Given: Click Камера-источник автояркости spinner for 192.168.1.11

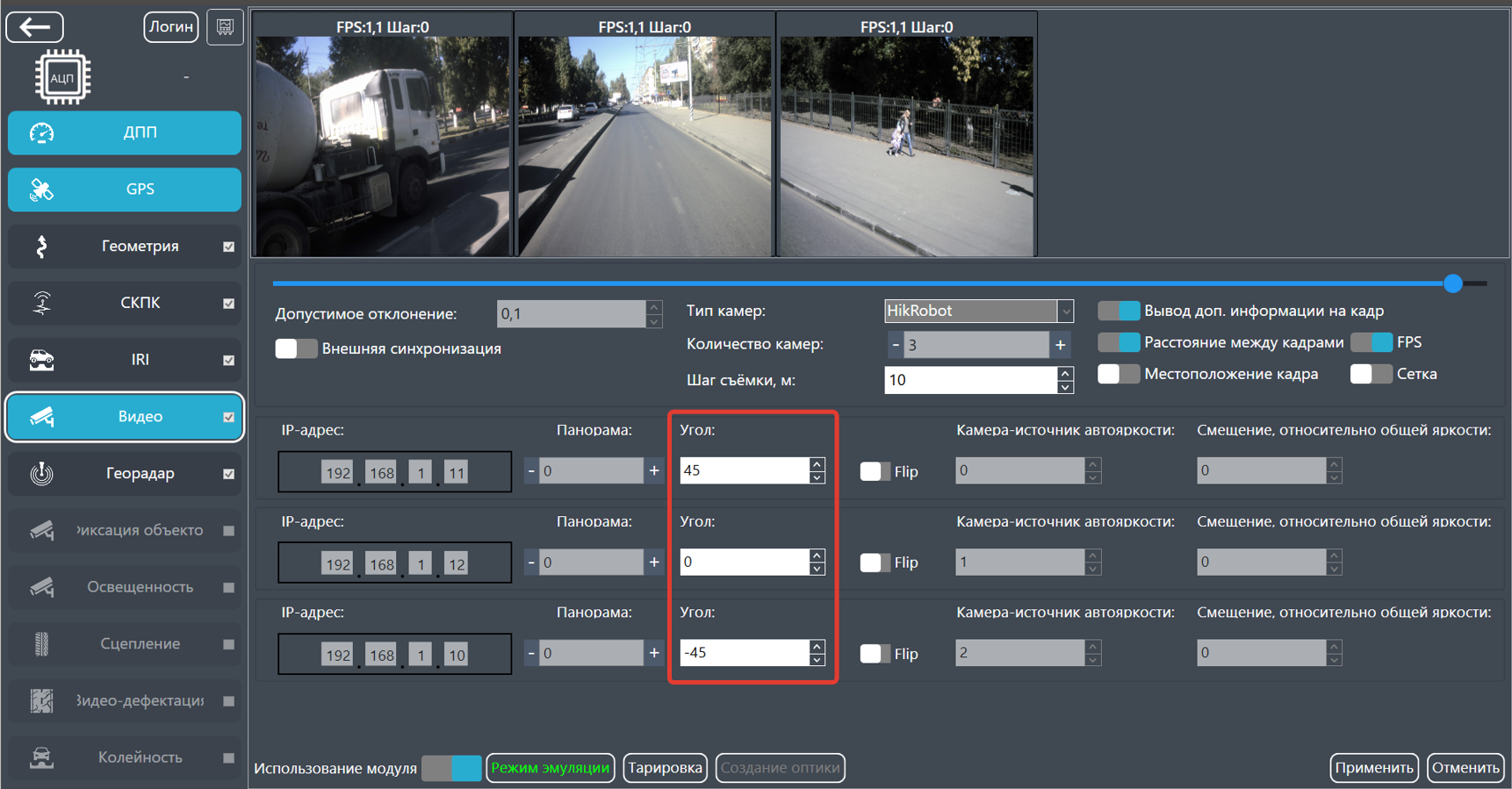Looking at the screenshot, I should [1093, 470].
